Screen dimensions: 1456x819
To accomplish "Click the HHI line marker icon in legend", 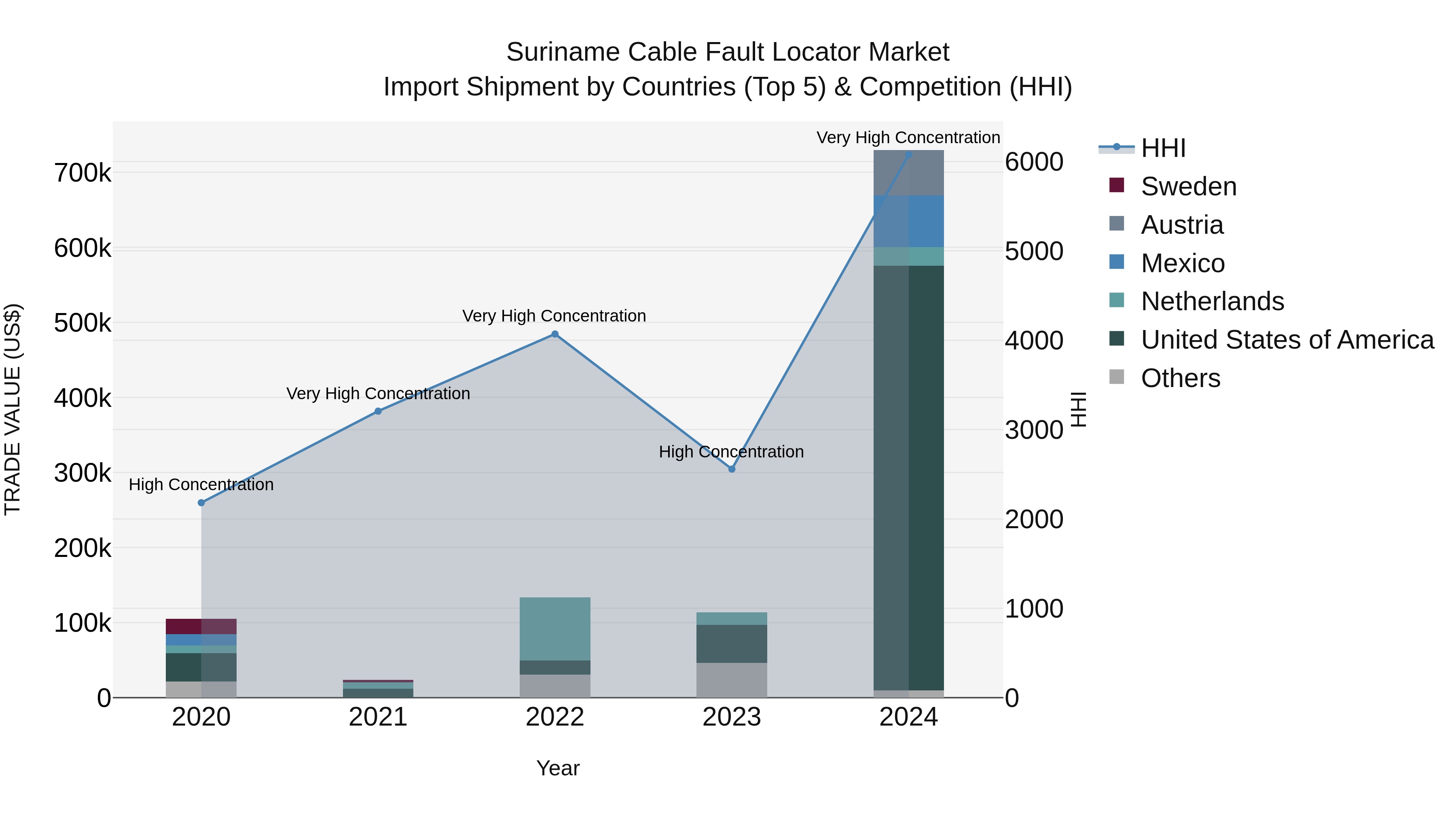I will (x=1116, y=147).
